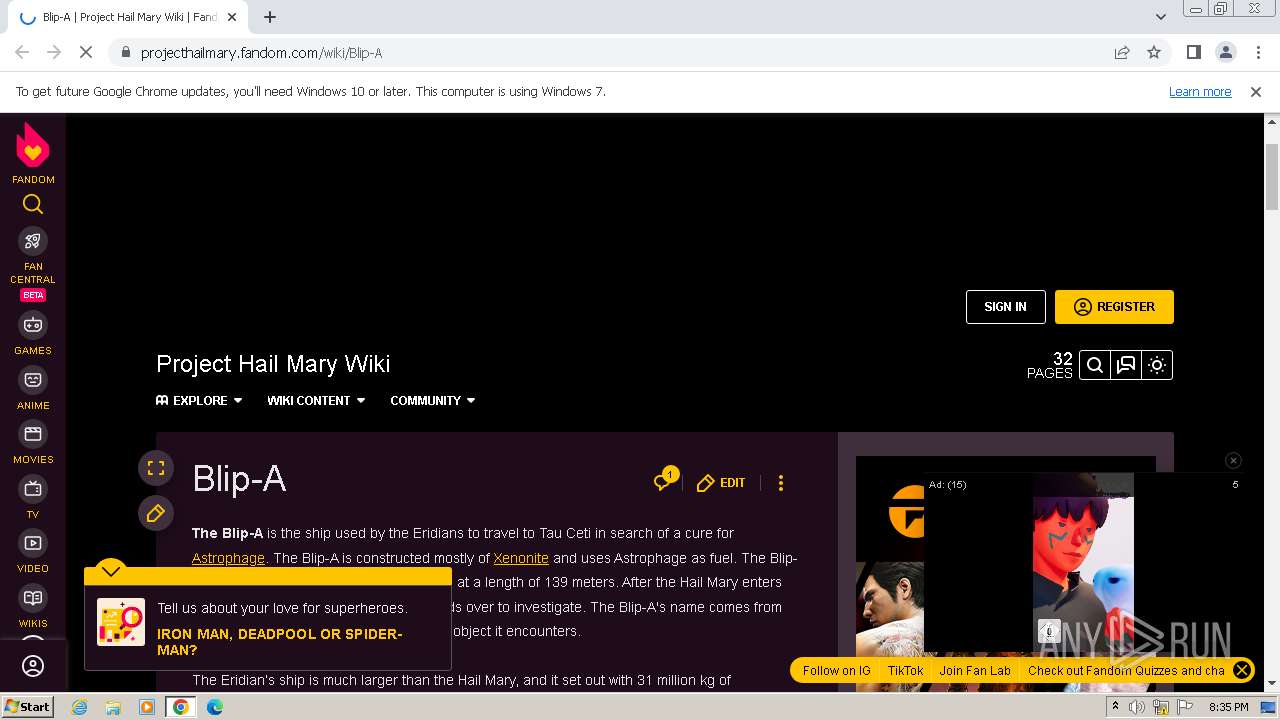The width and height of the screenshot is (1280, 720).
Task: Open Check out Fandom Quizzes link
Action: click(1126, 670)
